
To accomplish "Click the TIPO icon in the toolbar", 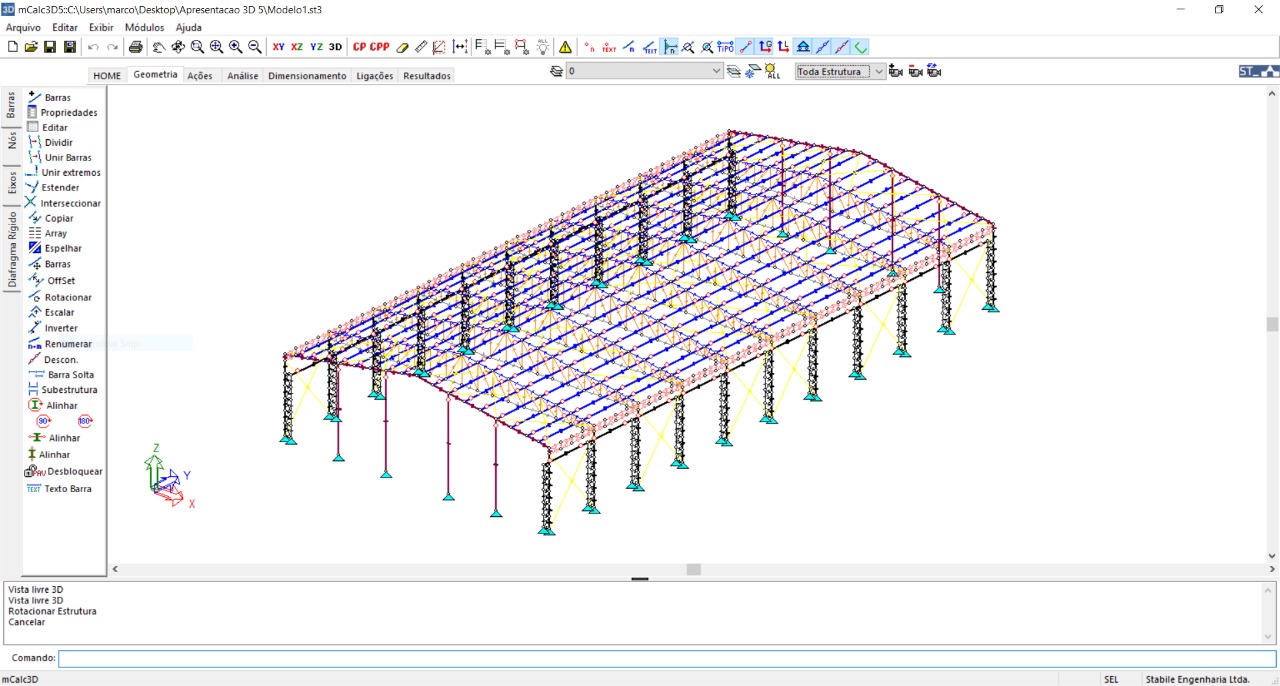I will pos(725,47).
